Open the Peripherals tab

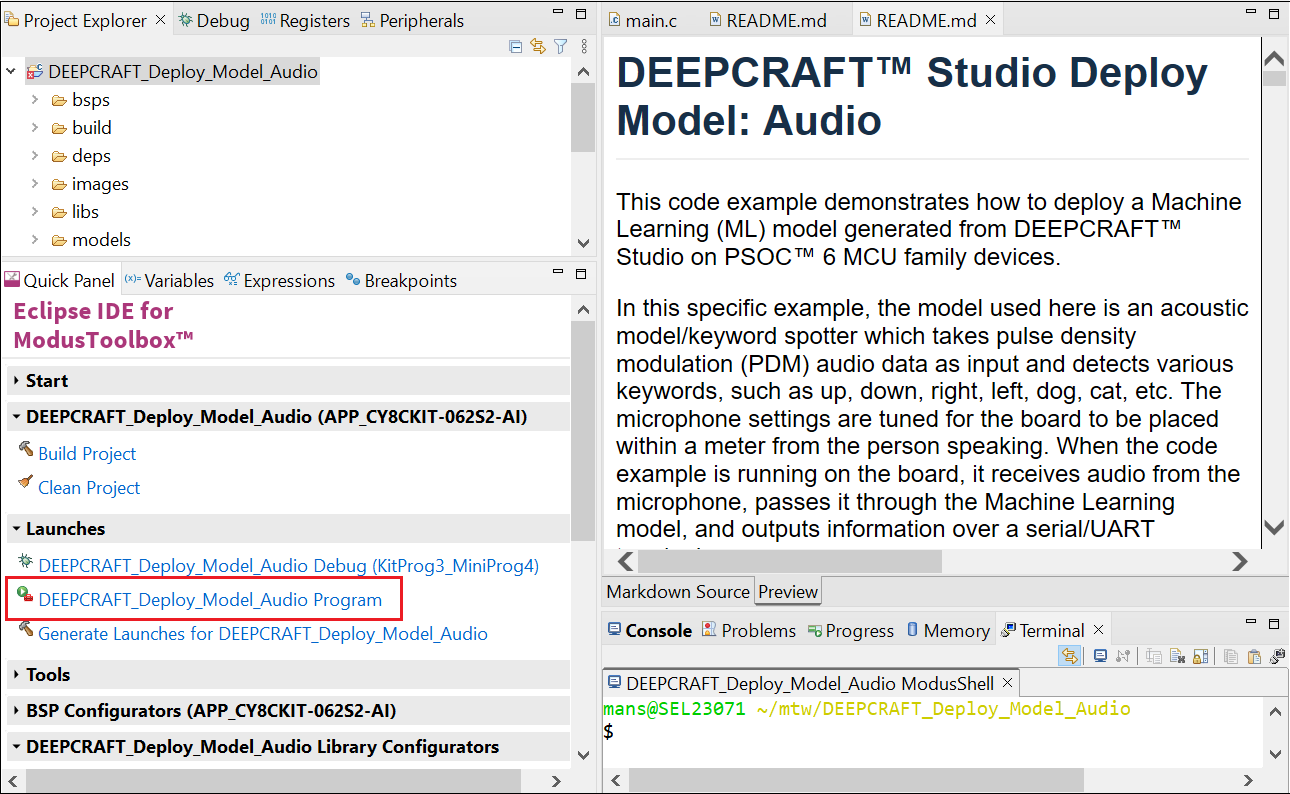pos(412,21)
